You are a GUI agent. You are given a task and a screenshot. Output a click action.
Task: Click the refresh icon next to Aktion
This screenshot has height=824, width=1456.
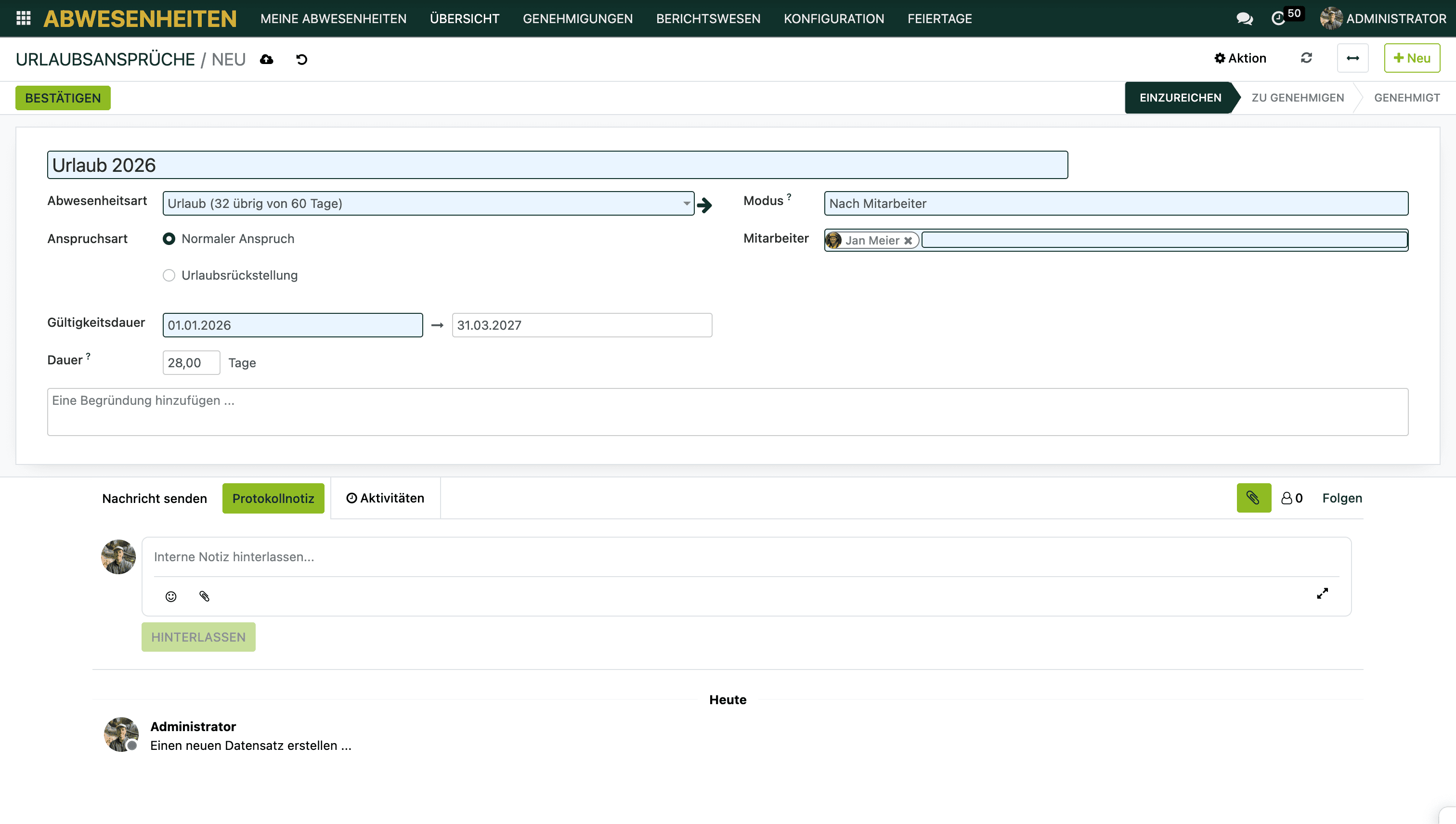coord(1306,58)
